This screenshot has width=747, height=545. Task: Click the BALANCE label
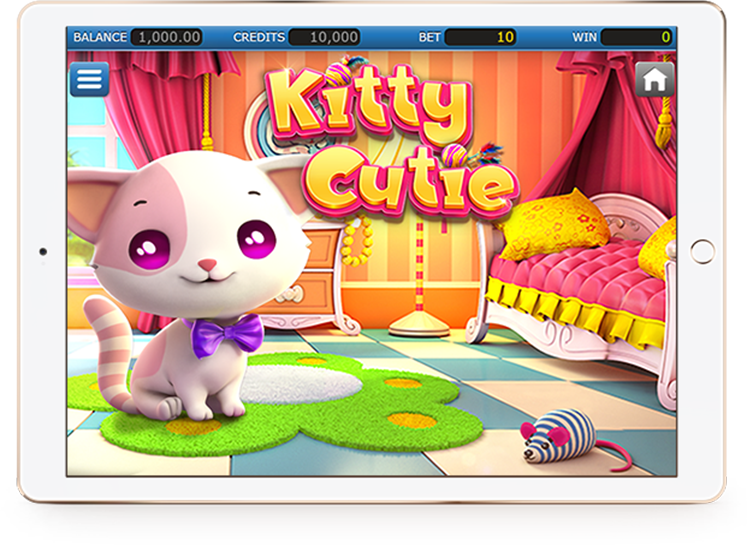pos(100,37)
